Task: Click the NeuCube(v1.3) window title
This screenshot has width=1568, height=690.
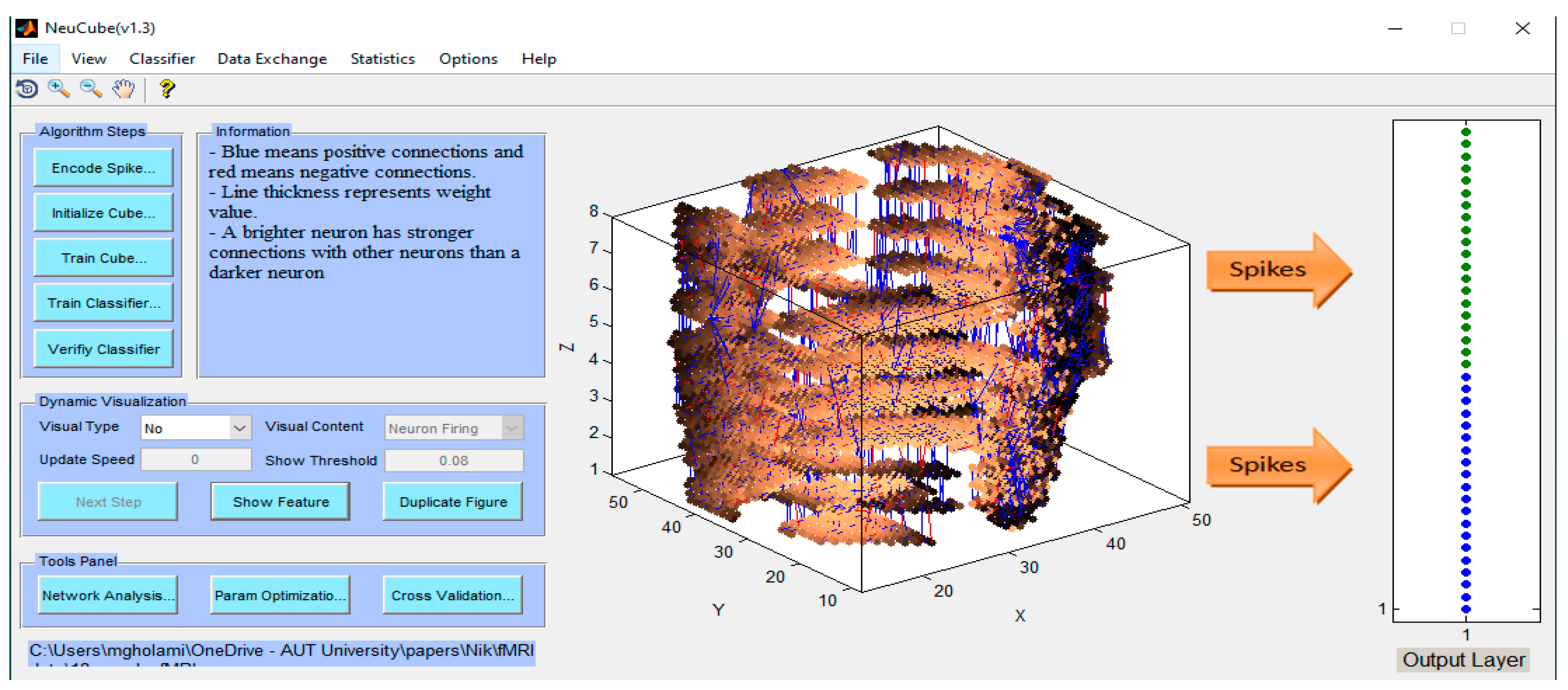Action: point(100,28)
